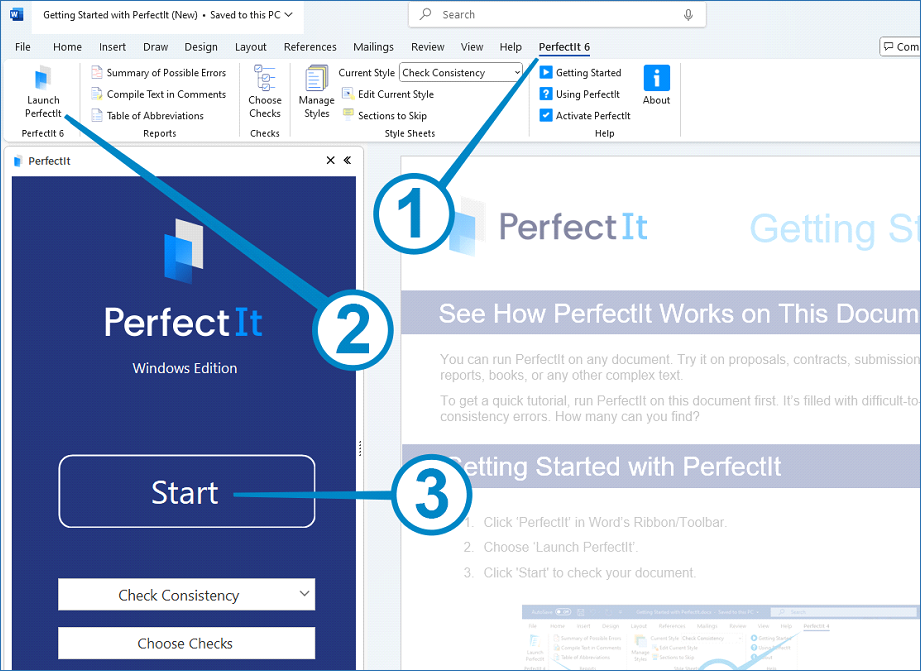
Task: Click into the Search box
Action: [x=557, y=15]
